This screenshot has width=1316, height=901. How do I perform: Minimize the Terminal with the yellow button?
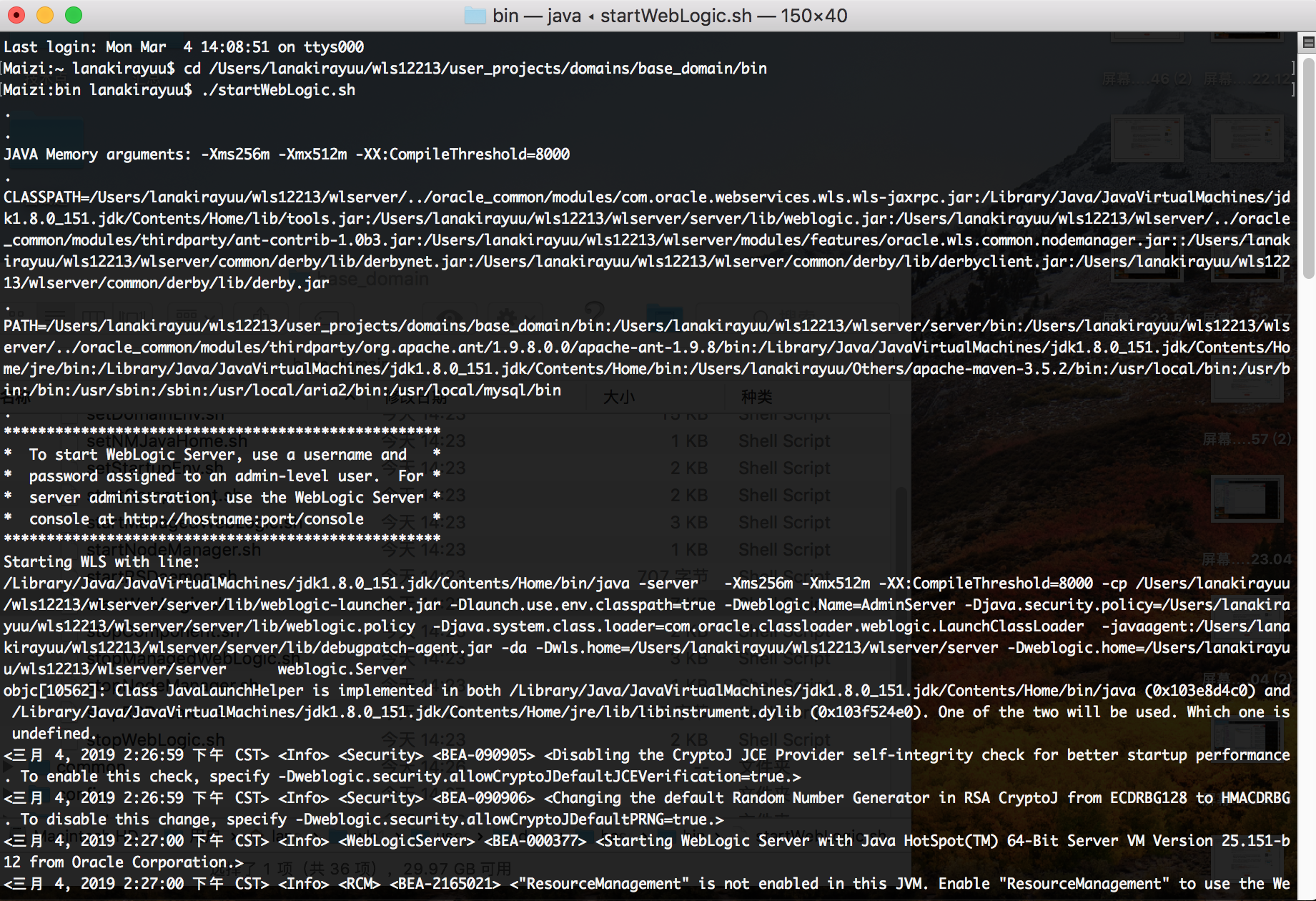point(45,15)
